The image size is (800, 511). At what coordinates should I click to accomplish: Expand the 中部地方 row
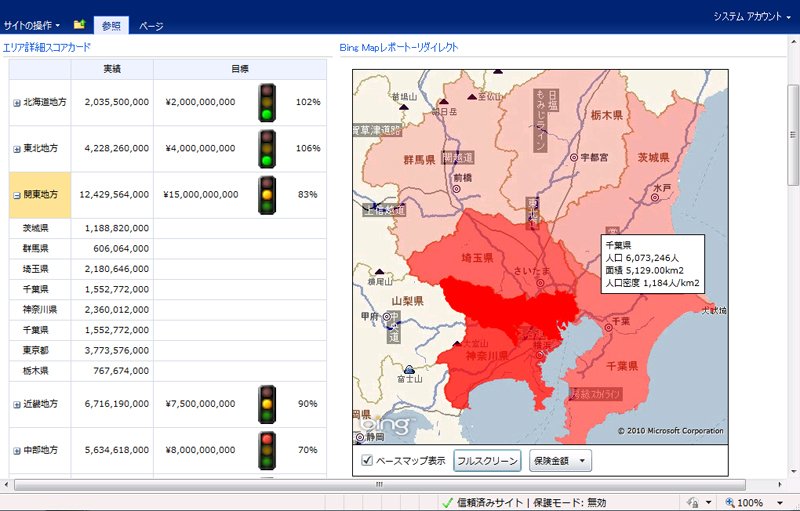pyautogui.click(x=17, y=451)
